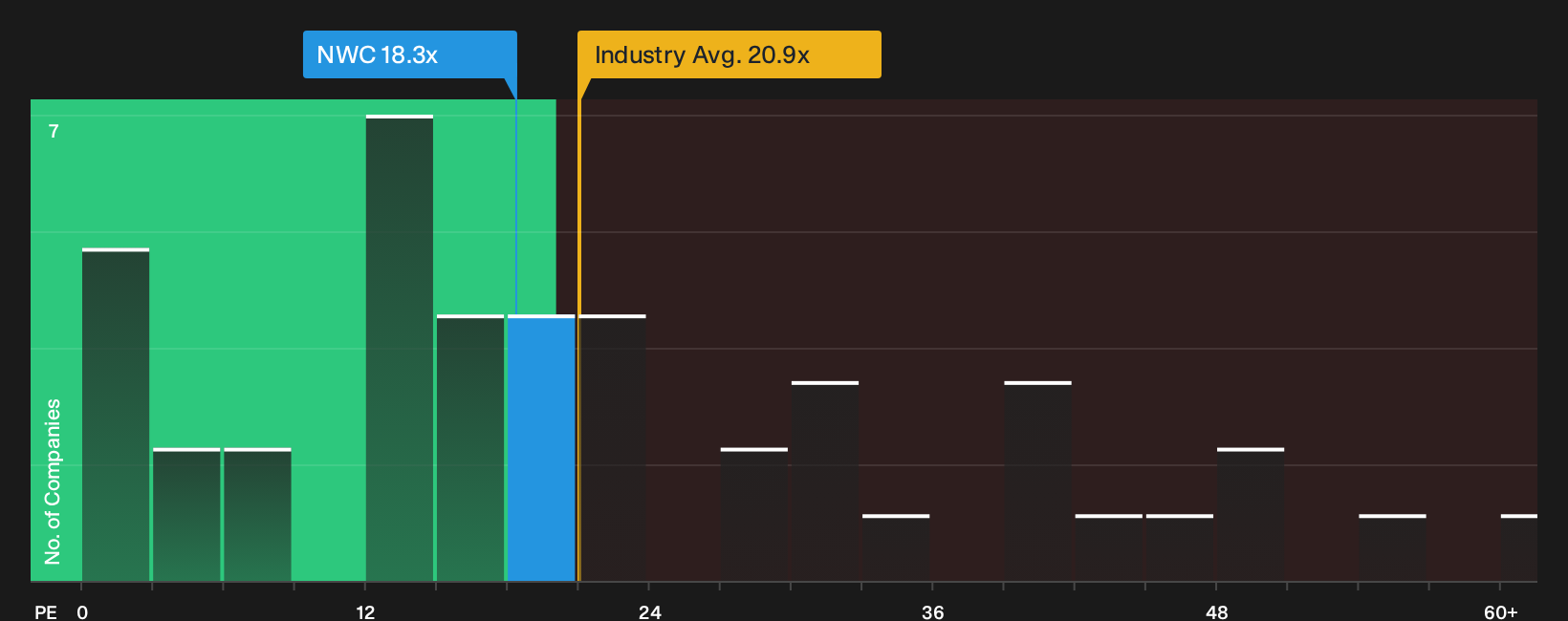Click the y-axis value 7
The image size is (1568, 621).
point(54,132)
